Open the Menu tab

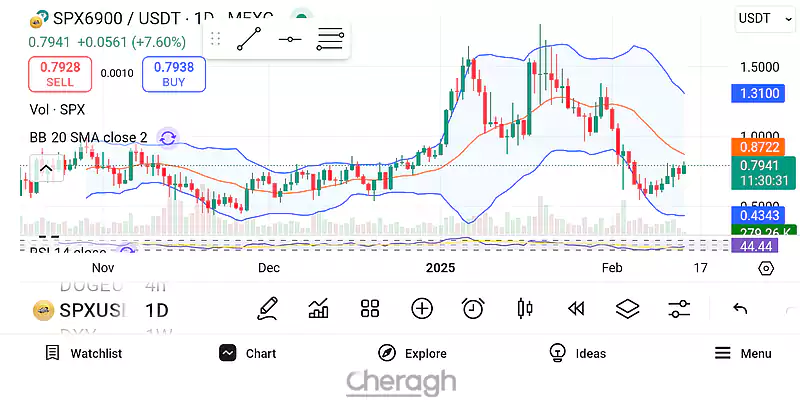(x=742, y=353)
